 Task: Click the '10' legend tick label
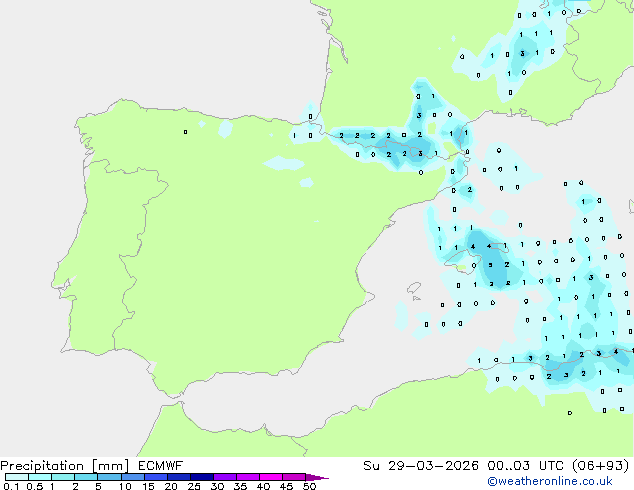pyautogui.click(x=125, y=486)
